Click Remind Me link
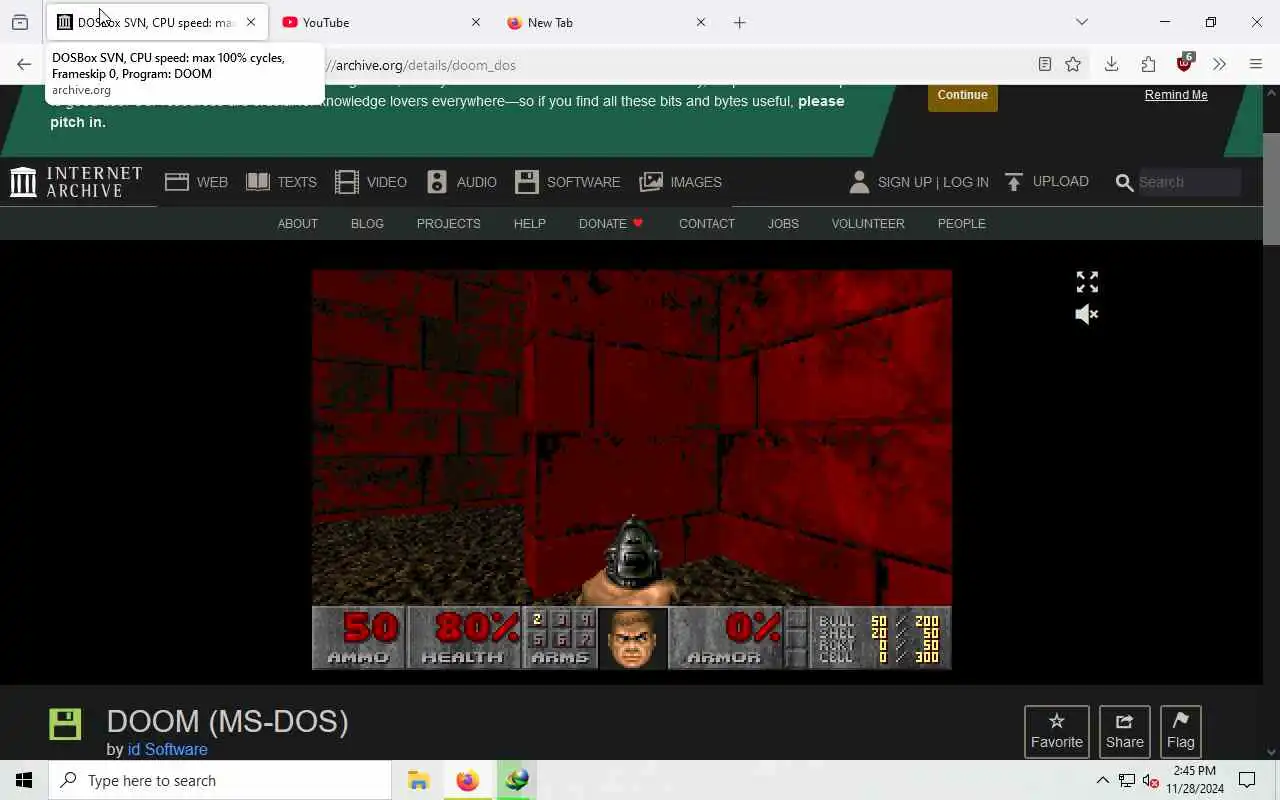1280x800 pixels. (1176, 95)
